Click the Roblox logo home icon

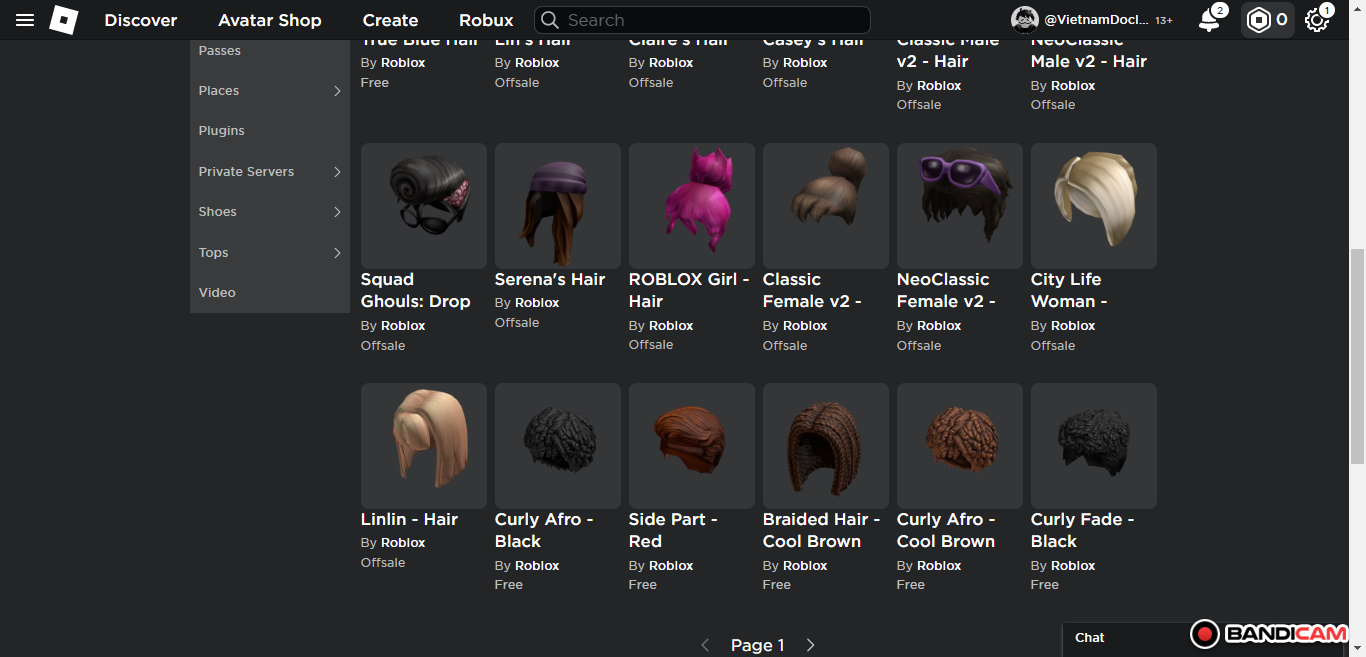pos(64,20)
